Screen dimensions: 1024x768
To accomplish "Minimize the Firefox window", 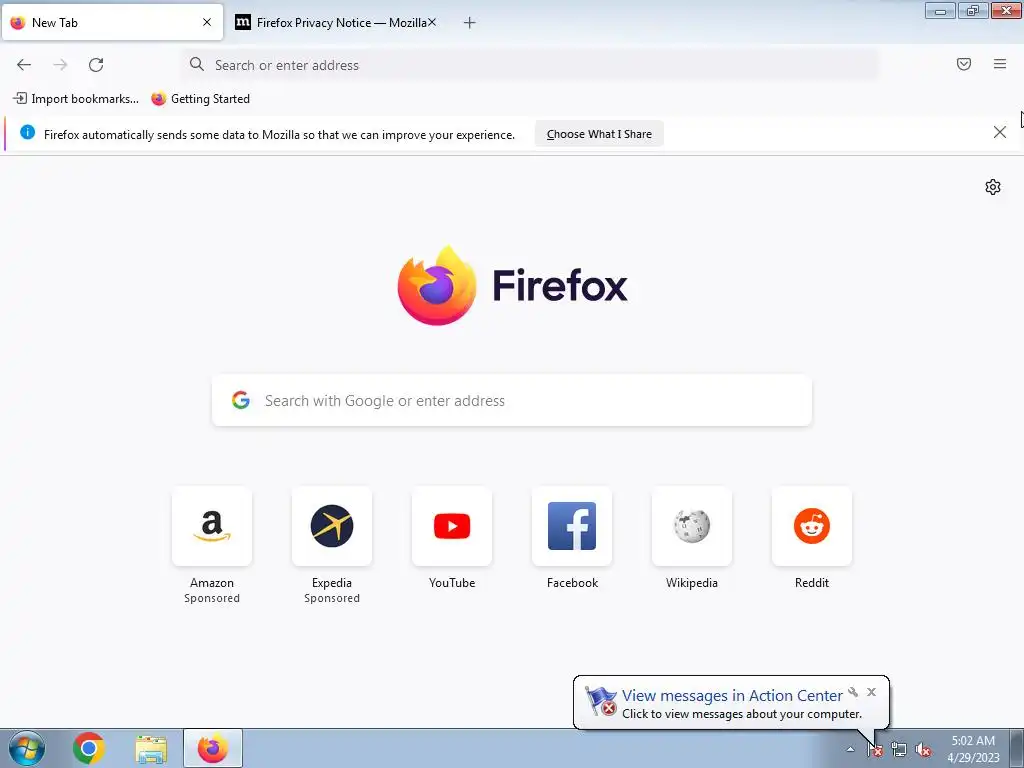I will pos(940,10).
